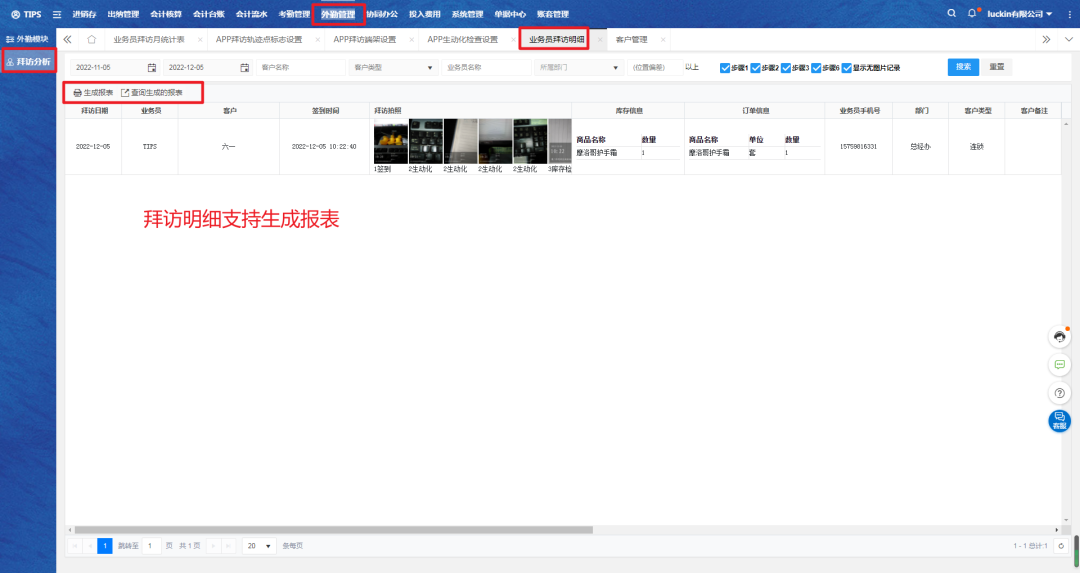Open the 系统管理 menu
The width and height of the screenshot is (1080, 573).
467,14
